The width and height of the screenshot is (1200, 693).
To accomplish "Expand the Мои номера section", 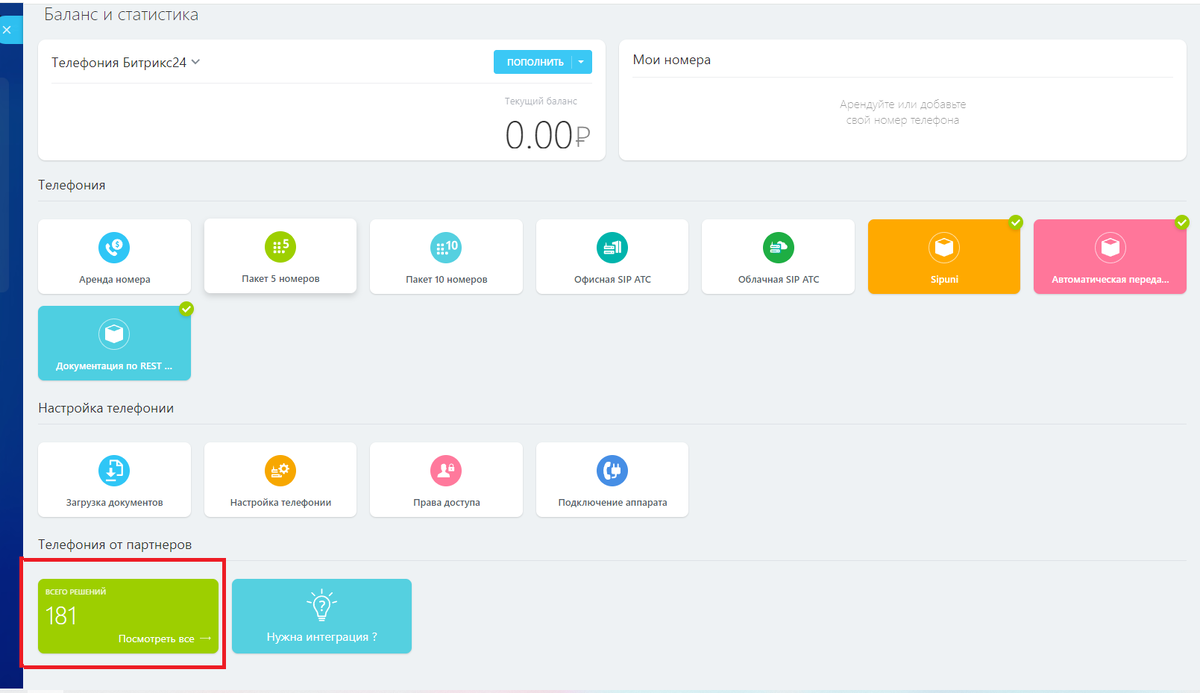I will tap(668, 60).
